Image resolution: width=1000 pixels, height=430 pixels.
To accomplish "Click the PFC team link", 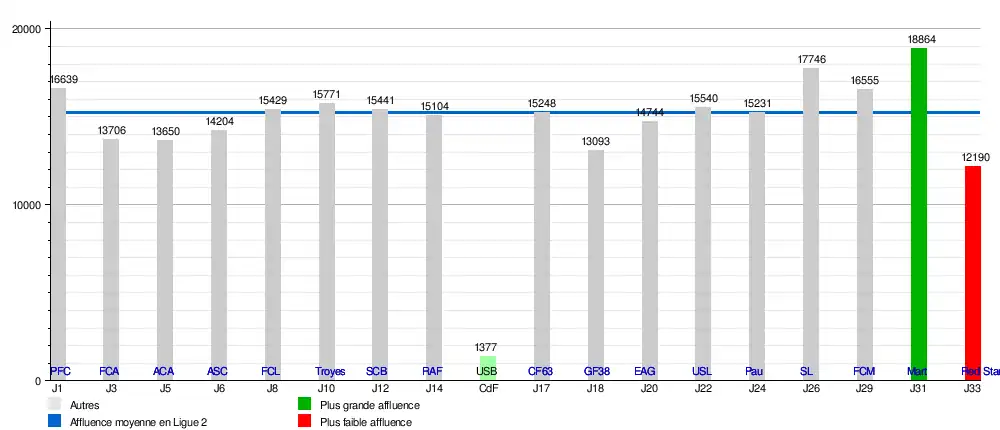I will [59, 372].
